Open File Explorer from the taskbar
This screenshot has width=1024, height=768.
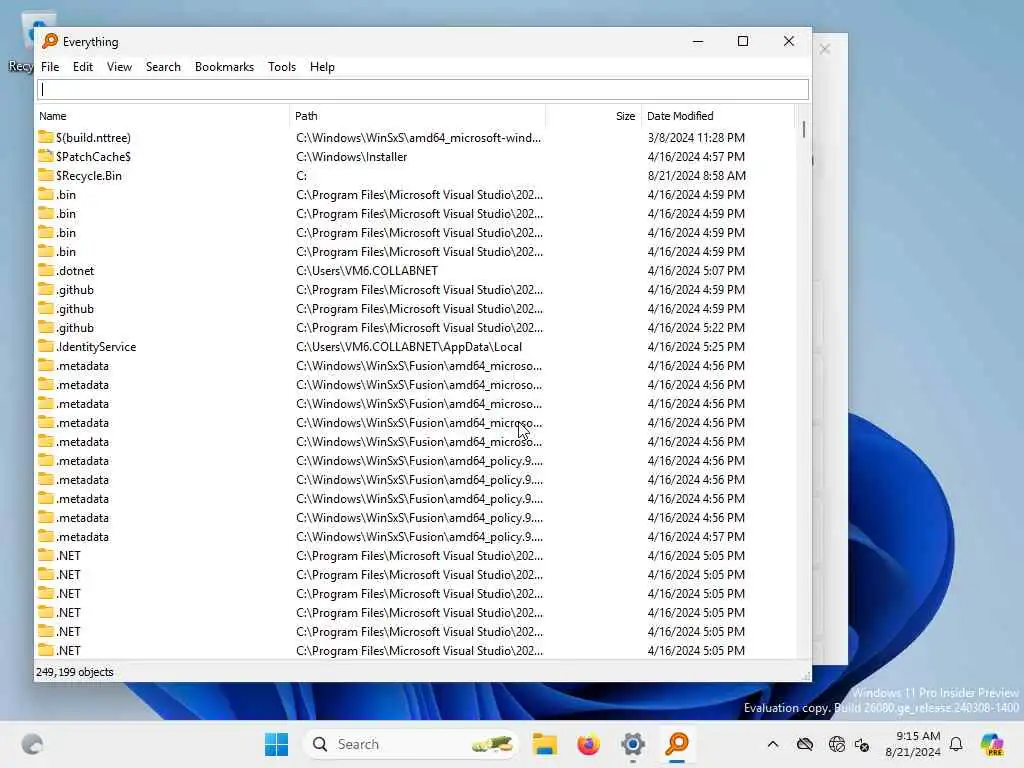[544, 744]
